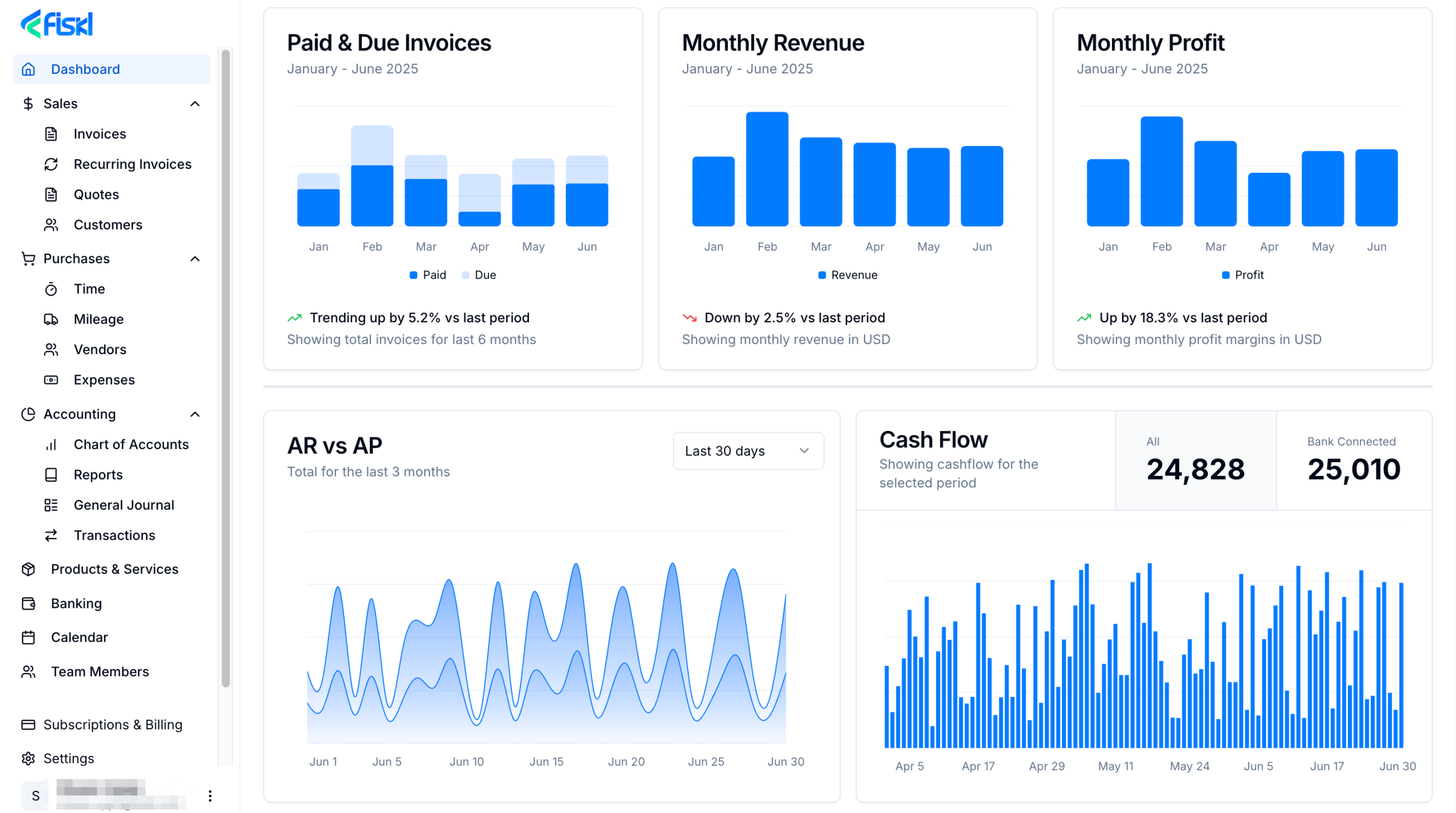The image size is (1456, 813).
Task: Go to Subscriptions & Billing
Action: coord(113,724)
